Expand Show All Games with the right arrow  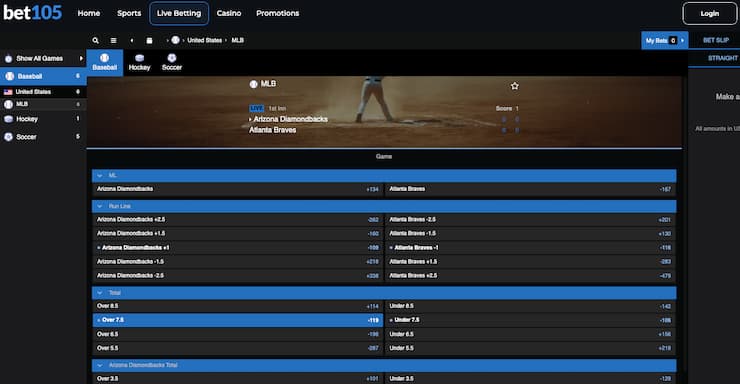pos(81,58)
